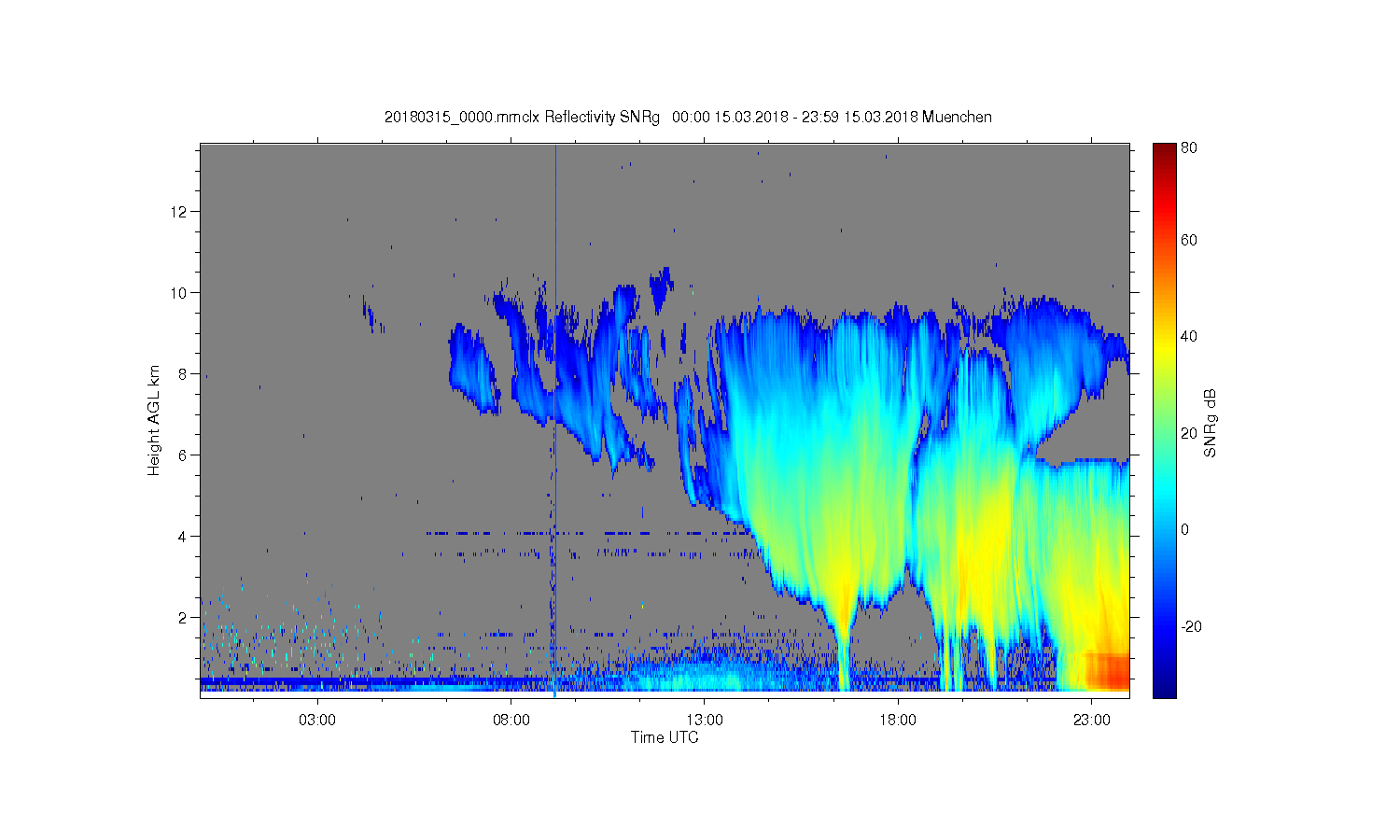The height and width of the screenshot is (840, 1400).
Task: Click the 'Height AGL km' y-axis label
Action: tap(154, 421)
